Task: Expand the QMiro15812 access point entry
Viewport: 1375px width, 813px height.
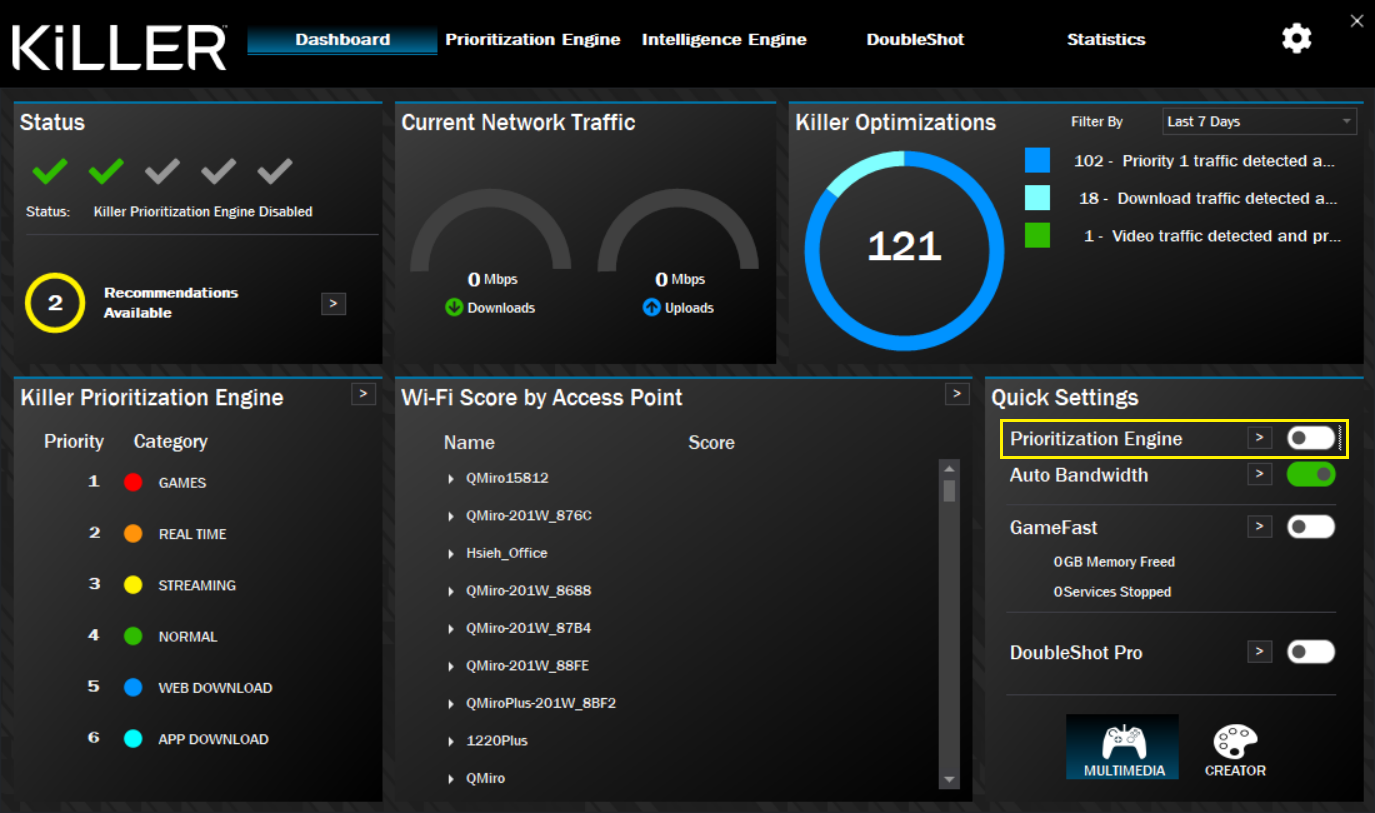Action: click(452, 479)
